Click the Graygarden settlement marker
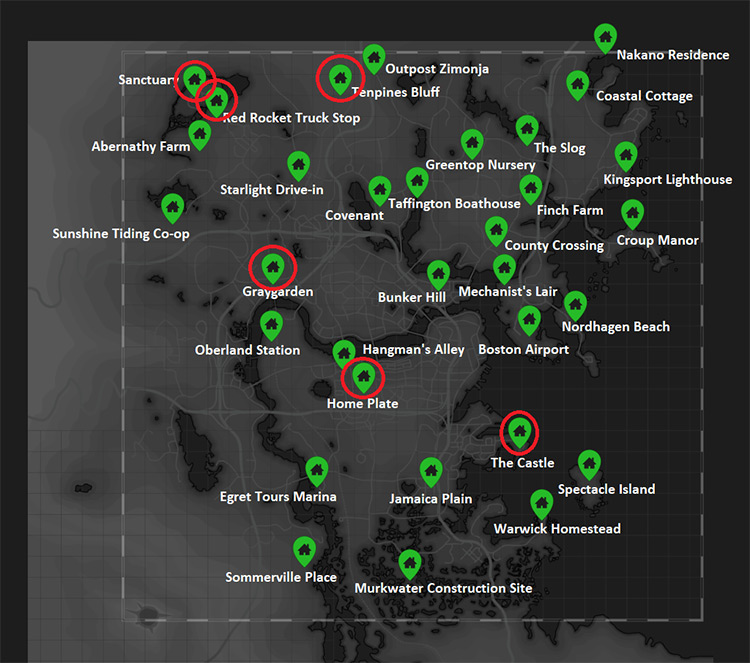 tap(273, 268)
